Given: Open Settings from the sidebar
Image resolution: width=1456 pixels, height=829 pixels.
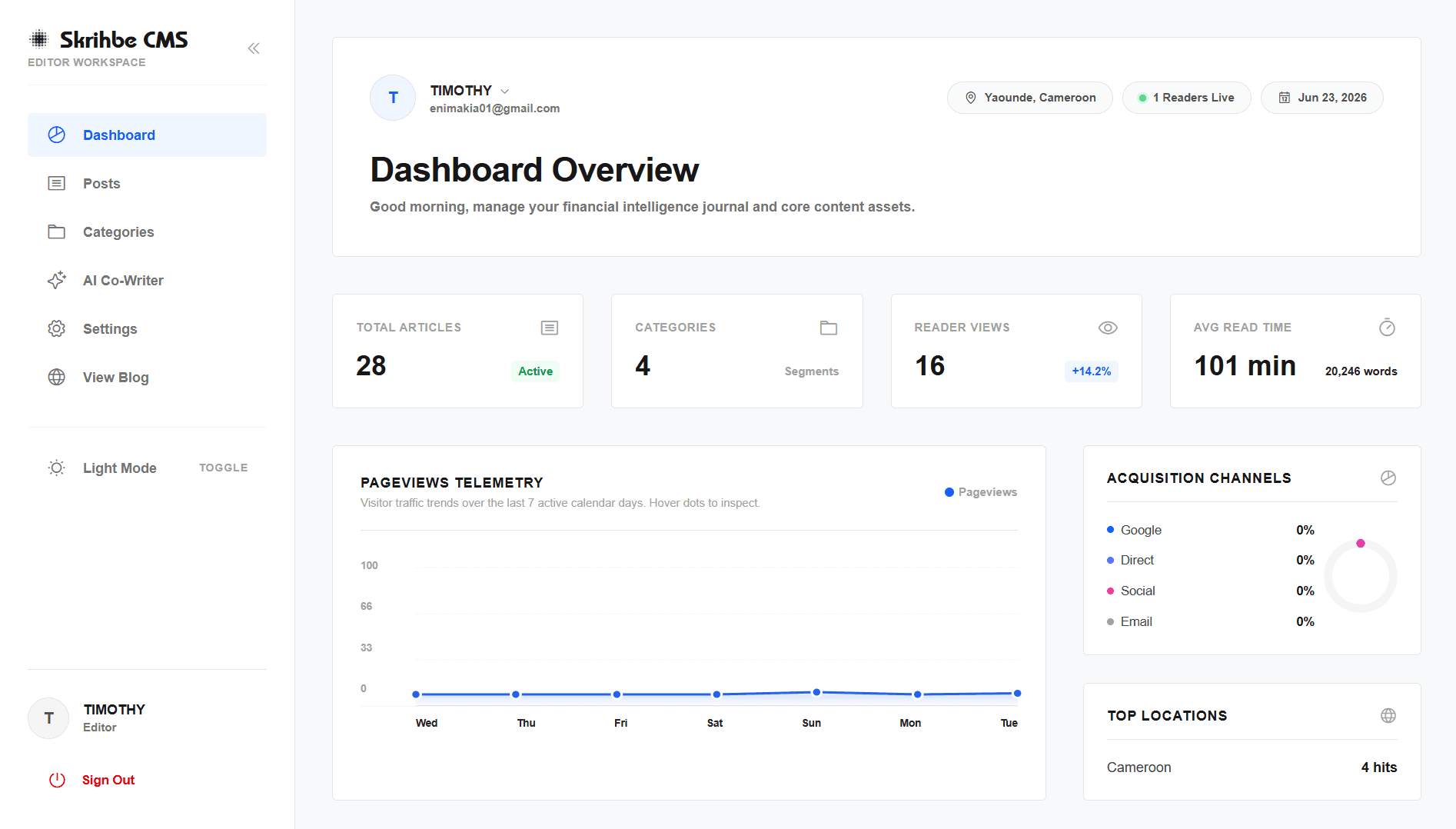Looking at the screenshot, I should pyautogui.click(x=147, y=329).
